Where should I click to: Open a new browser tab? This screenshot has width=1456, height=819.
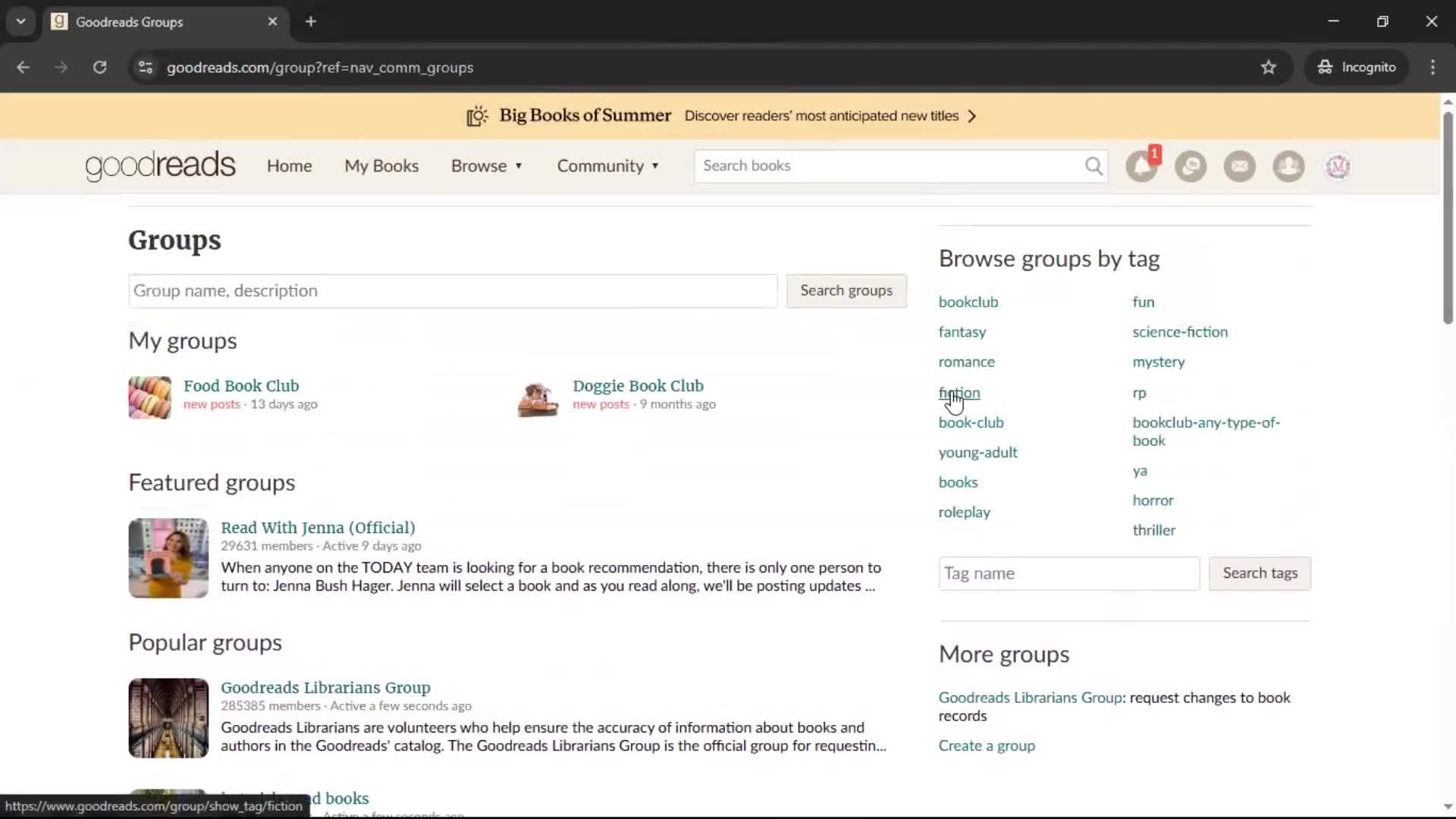pyautogui.click(x=311, y=21)
